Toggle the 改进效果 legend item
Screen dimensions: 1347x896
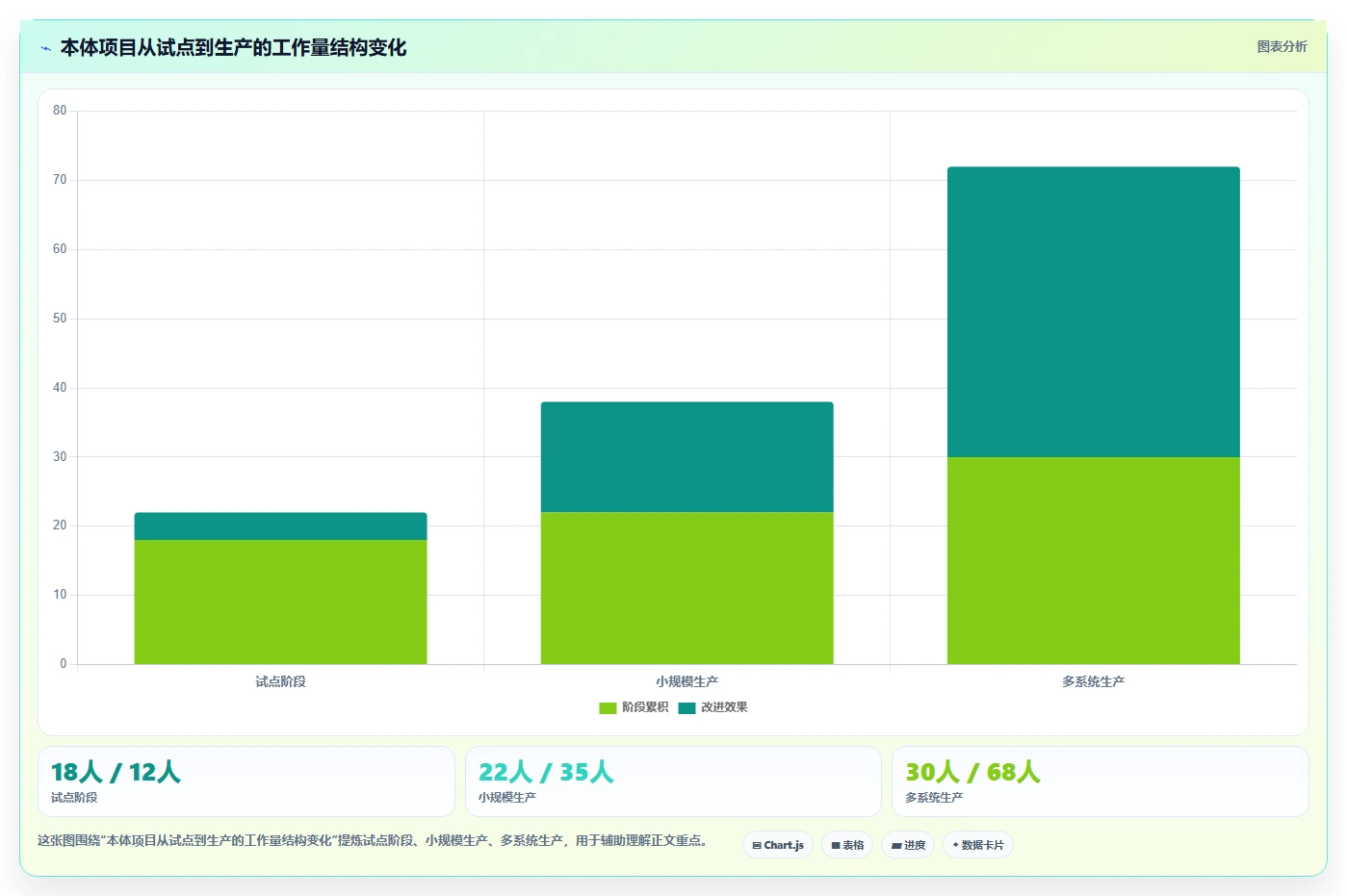[x=712, y=707]
